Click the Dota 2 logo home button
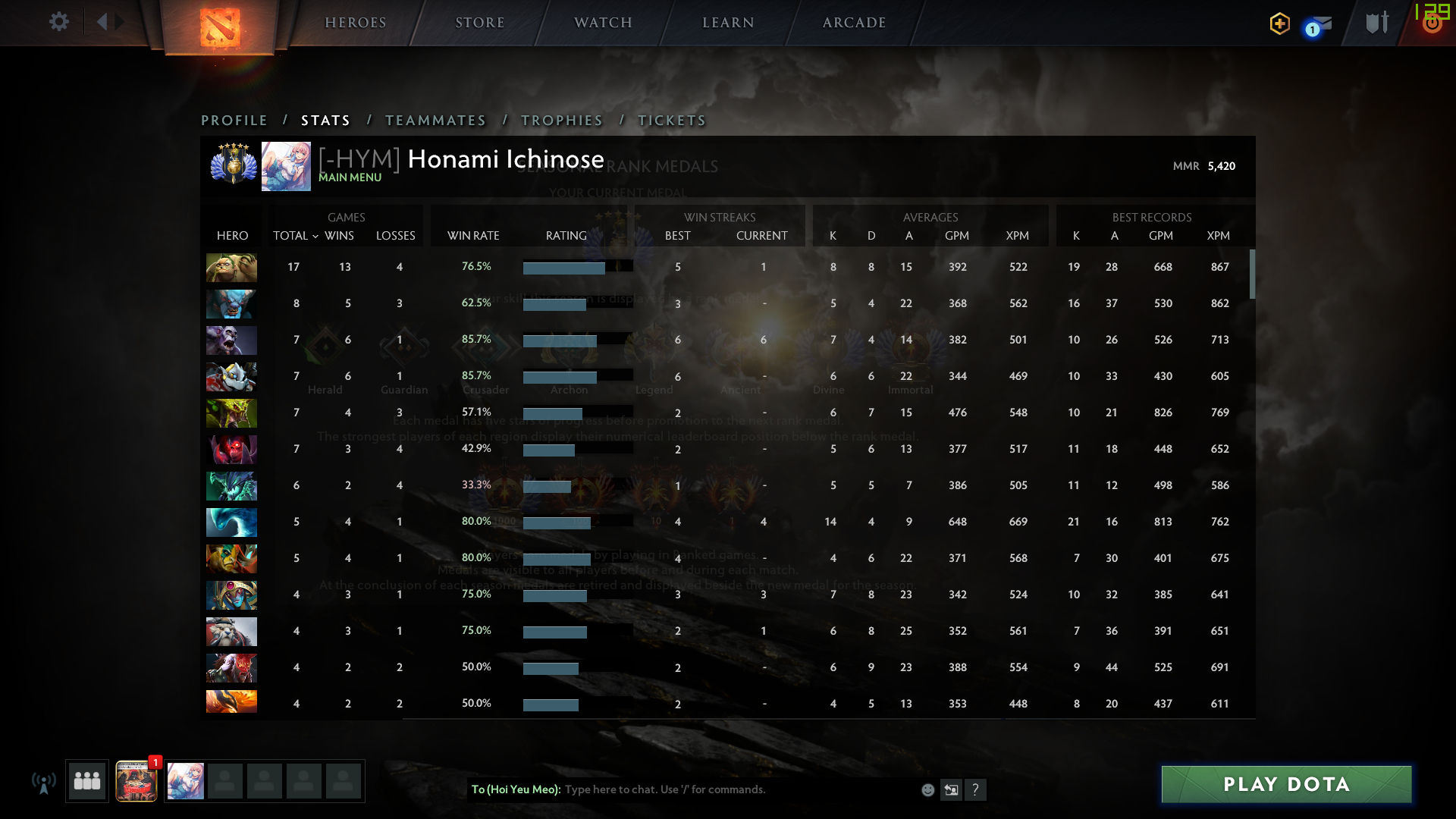The width and height of the screenshot is (1456, 819). [220, 27]
